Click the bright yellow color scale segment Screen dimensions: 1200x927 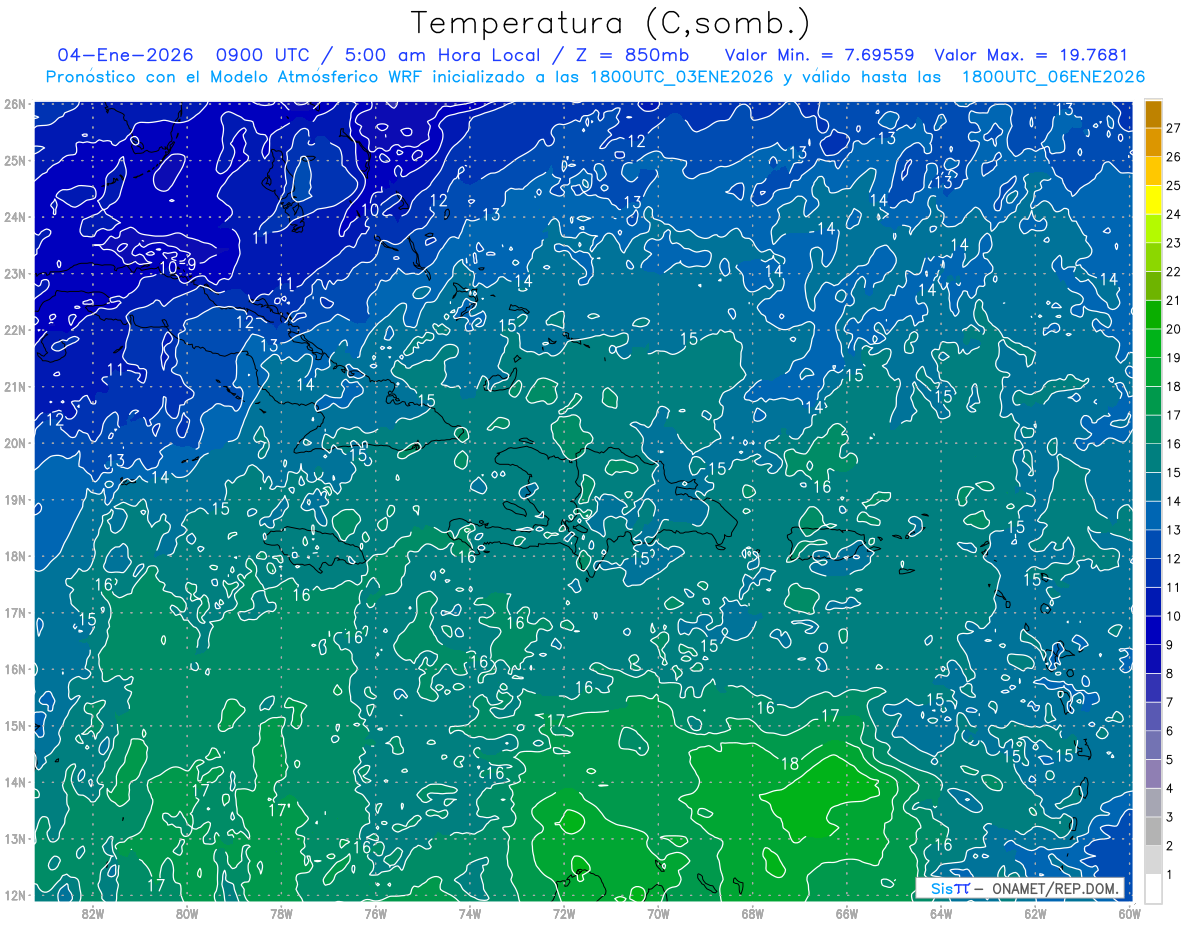1154,199
